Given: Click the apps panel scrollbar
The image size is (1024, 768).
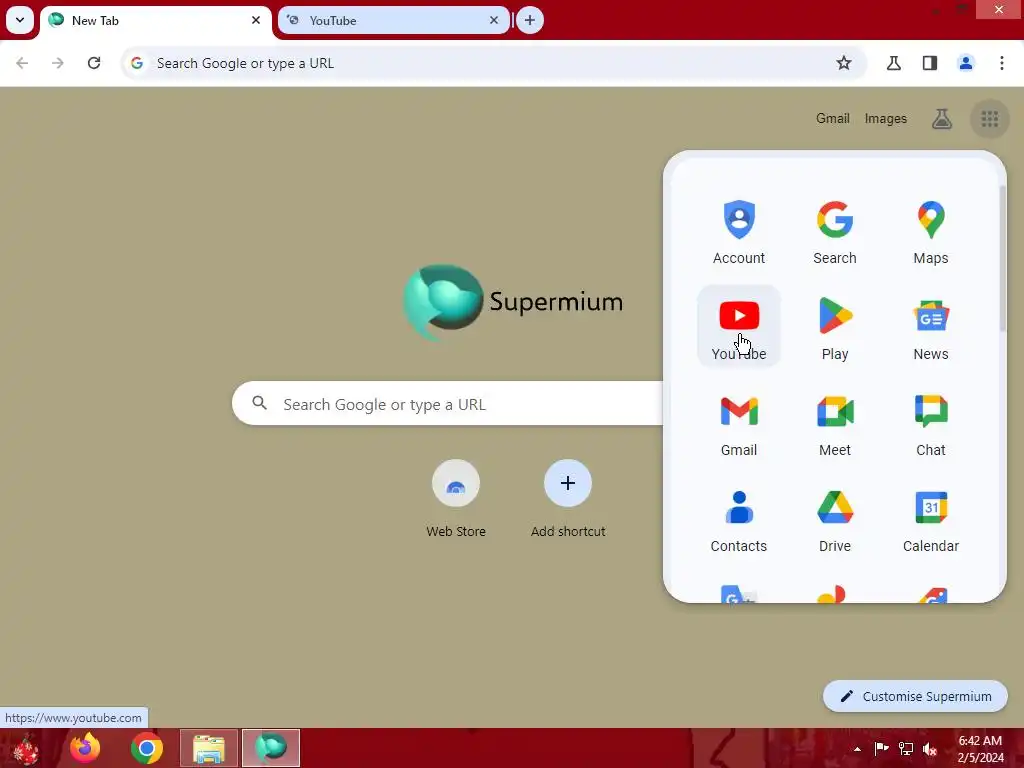Looking at the screenshot, I should click(x=1002, y=258).
